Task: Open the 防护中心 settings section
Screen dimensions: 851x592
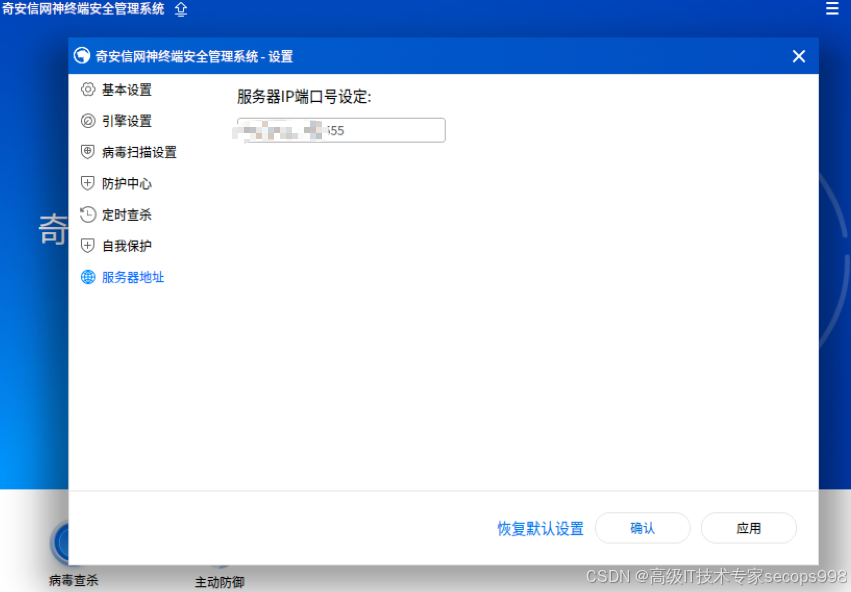Action: [126, 184]
